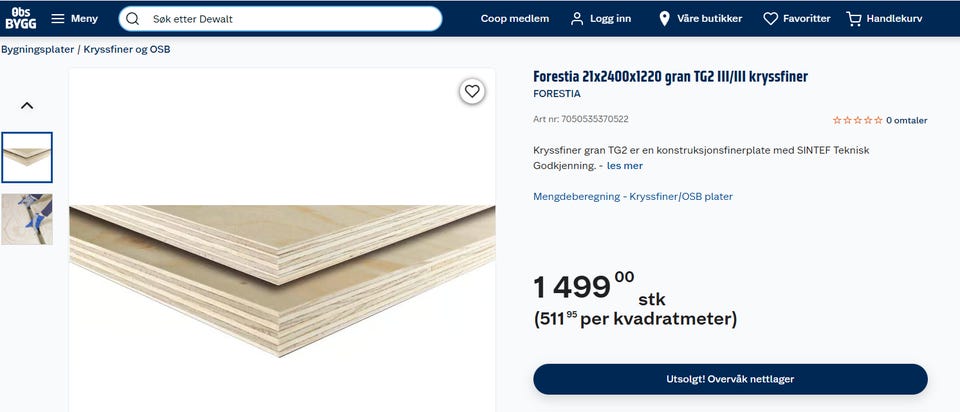This screenshot has width=960, height=412.
Task: Click the Obs BYGG logo
Action: click(x=20, y=18)
